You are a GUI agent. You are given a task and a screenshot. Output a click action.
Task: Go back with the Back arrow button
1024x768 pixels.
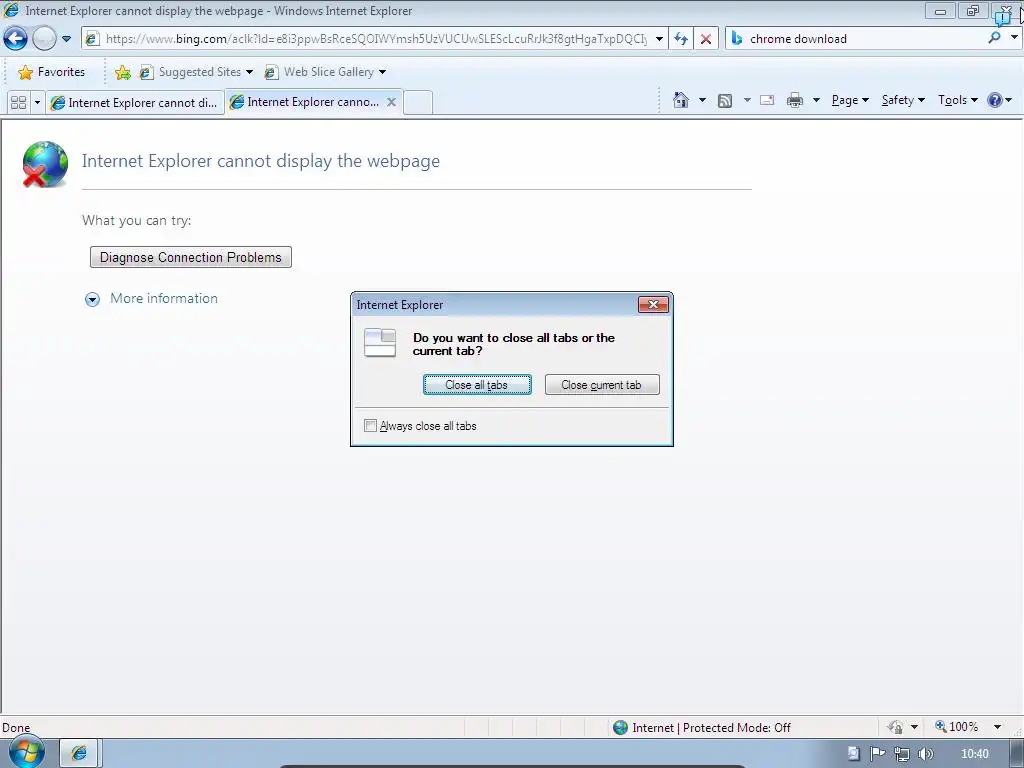click(15, 39)
